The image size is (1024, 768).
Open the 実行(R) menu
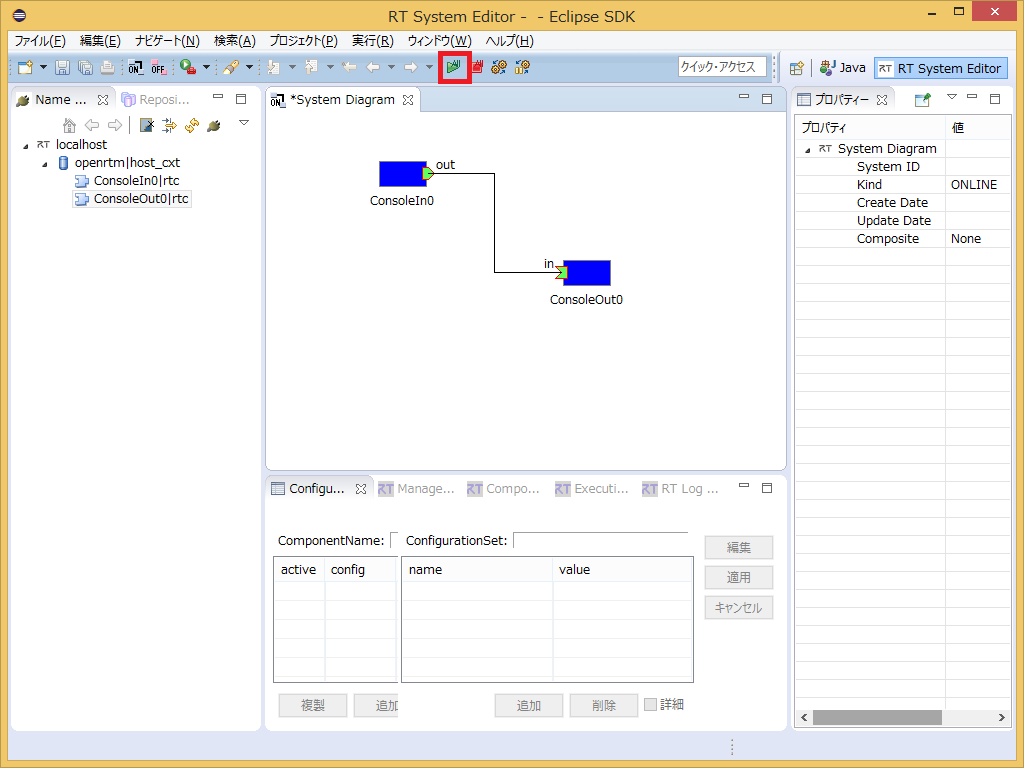click(373, 40)
